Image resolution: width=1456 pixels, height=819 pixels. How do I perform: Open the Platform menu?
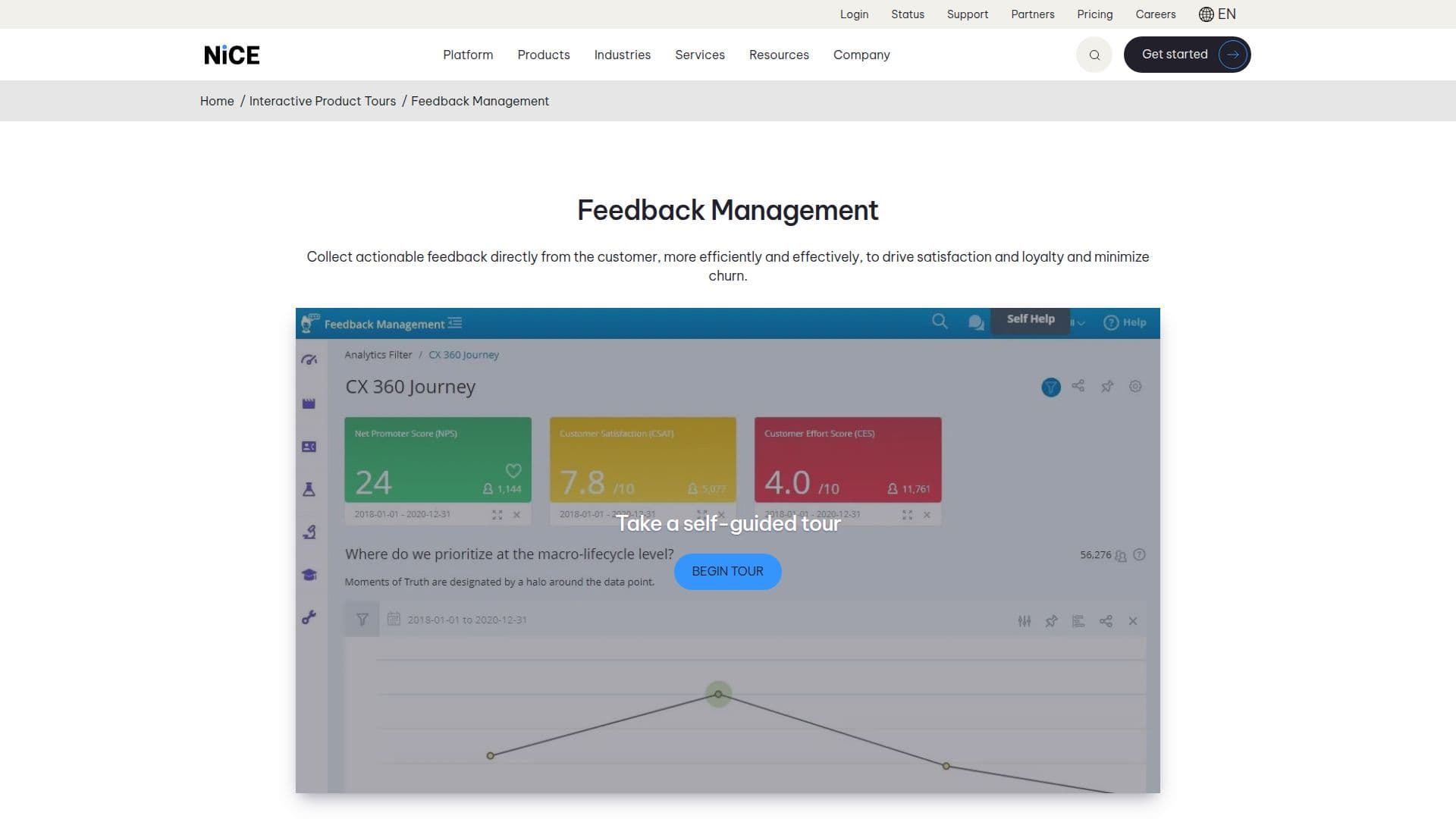click(x=468, y=55)
